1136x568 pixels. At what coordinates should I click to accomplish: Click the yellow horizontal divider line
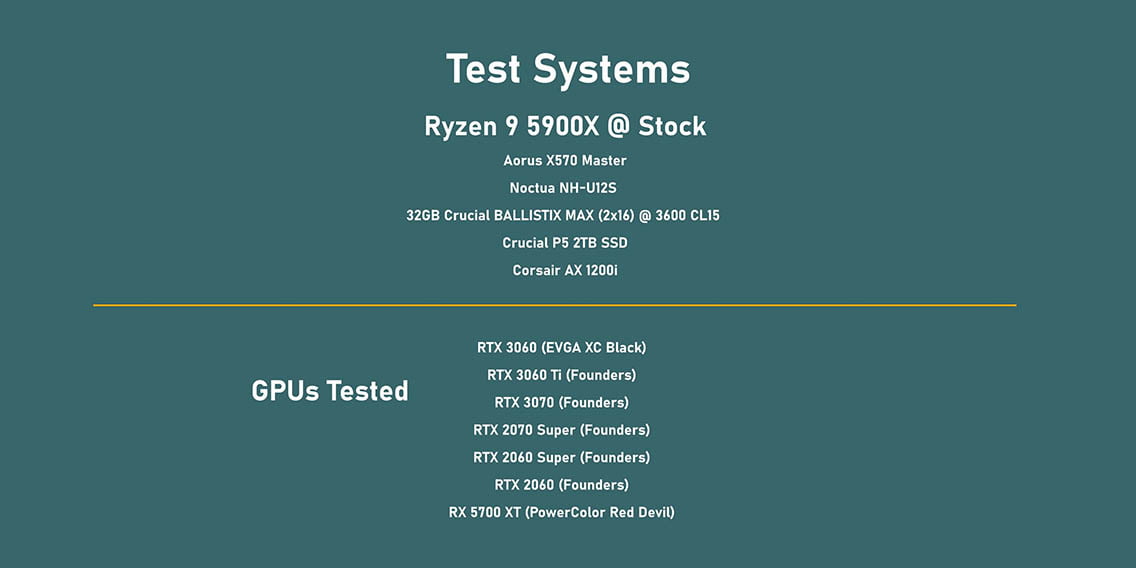[x=554, y=305]
